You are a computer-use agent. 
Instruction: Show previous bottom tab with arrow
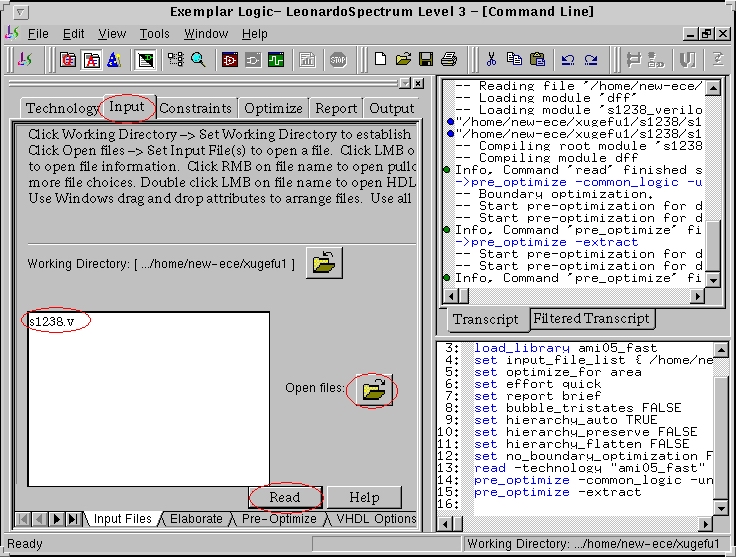coord(39,519)
